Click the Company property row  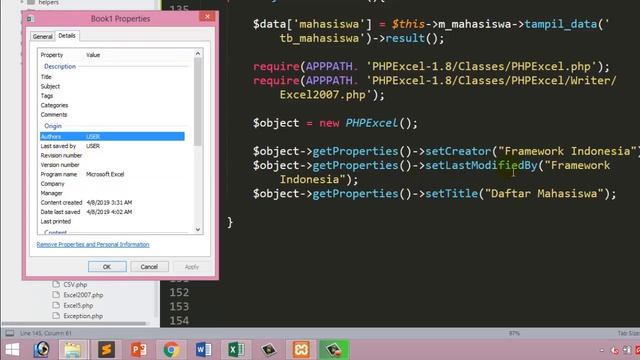tap(112, 183)
